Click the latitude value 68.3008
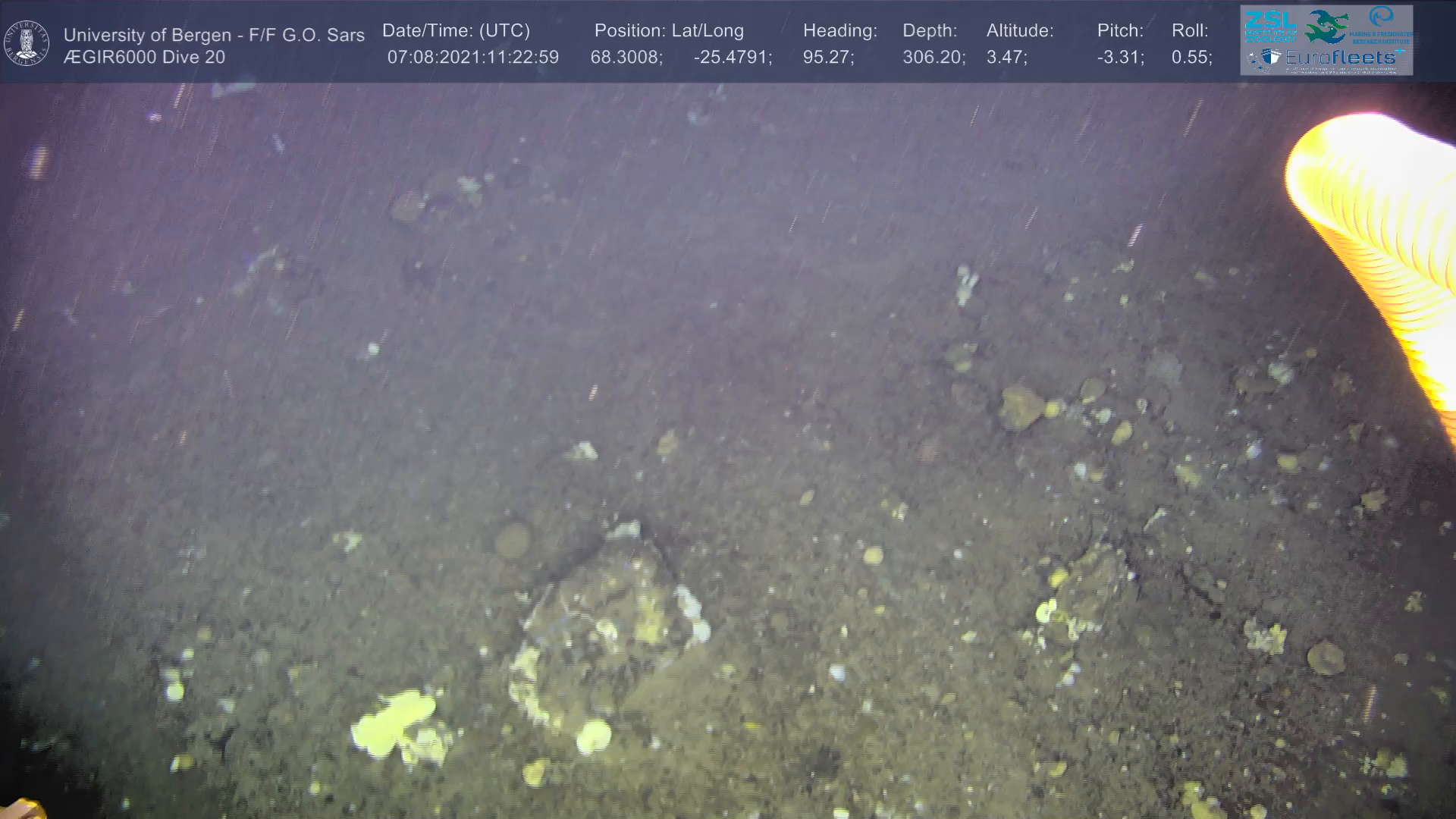Viewport: 1456px width, 819px height. [626, 58]
